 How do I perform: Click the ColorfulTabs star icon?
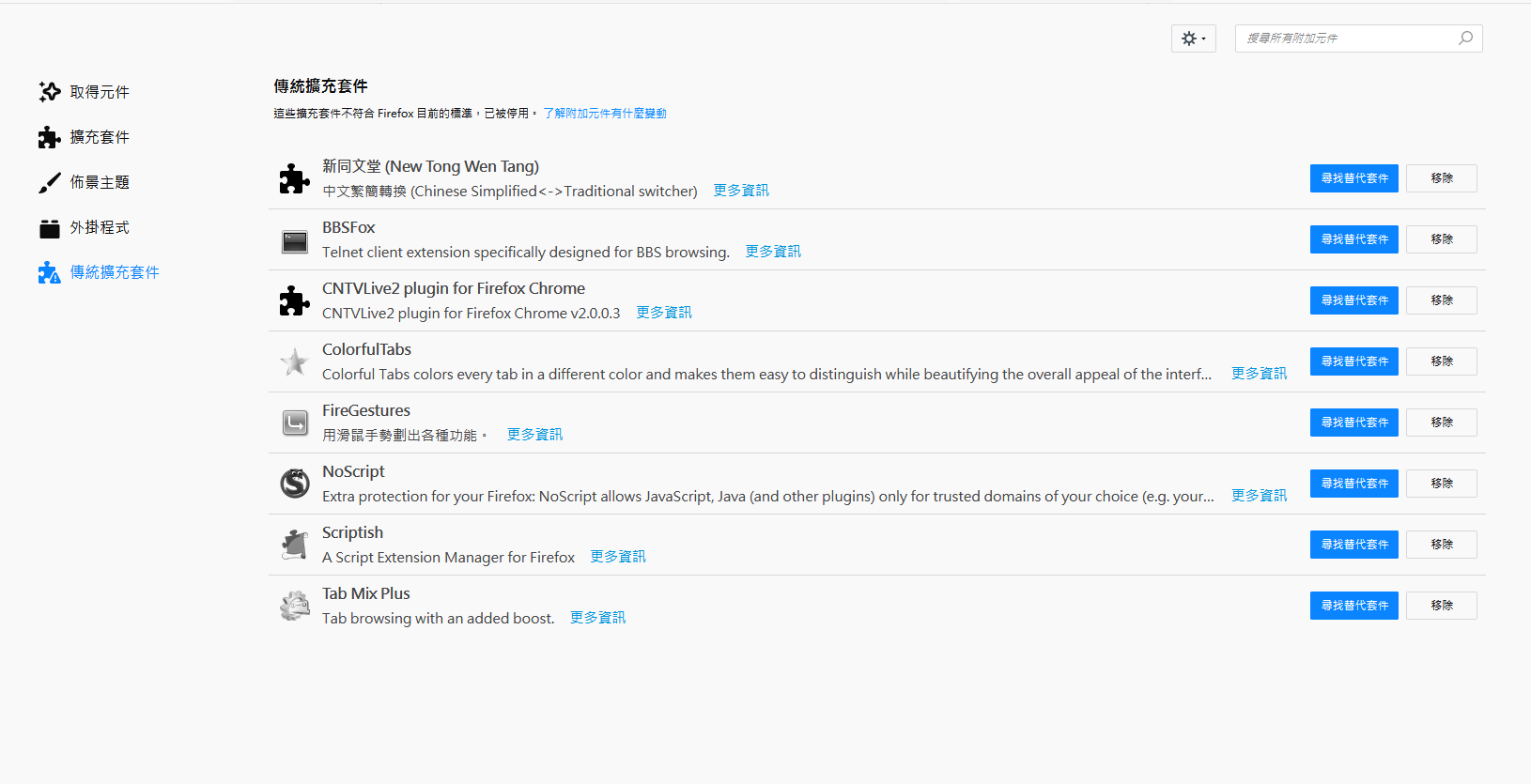[295, 361]
